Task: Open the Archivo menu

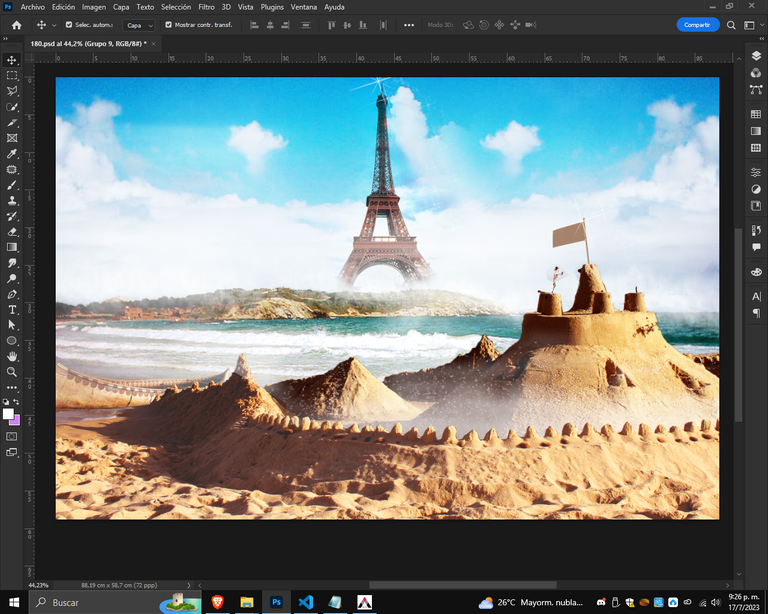Action: click(x=32, y=7)
